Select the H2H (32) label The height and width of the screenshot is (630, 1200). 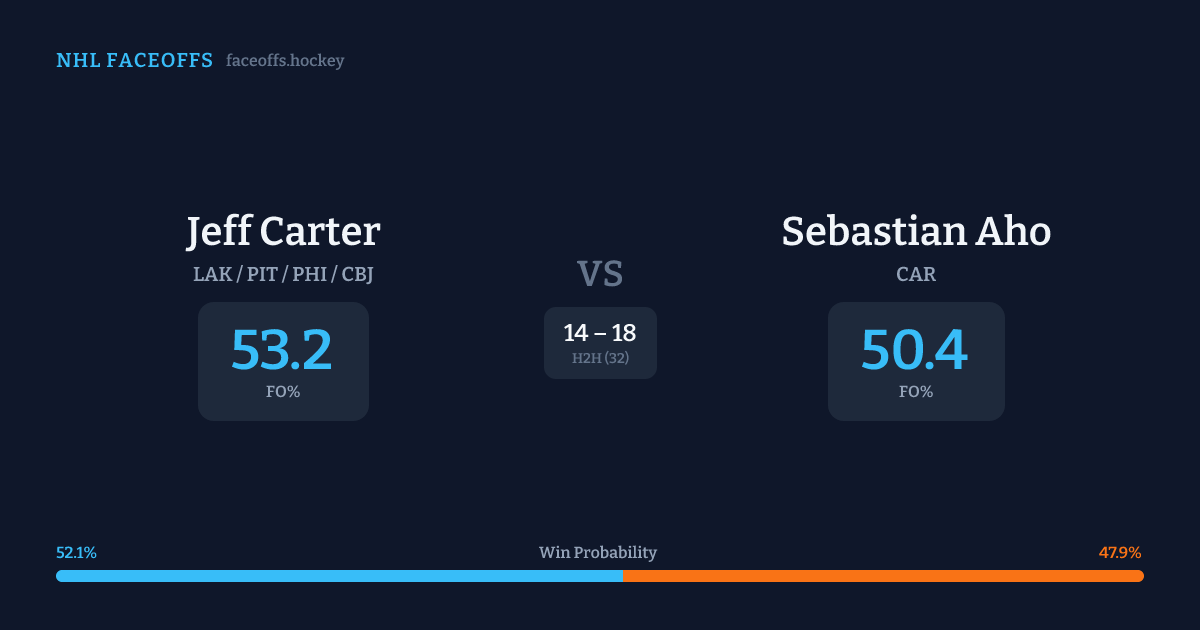coord(600,358)
